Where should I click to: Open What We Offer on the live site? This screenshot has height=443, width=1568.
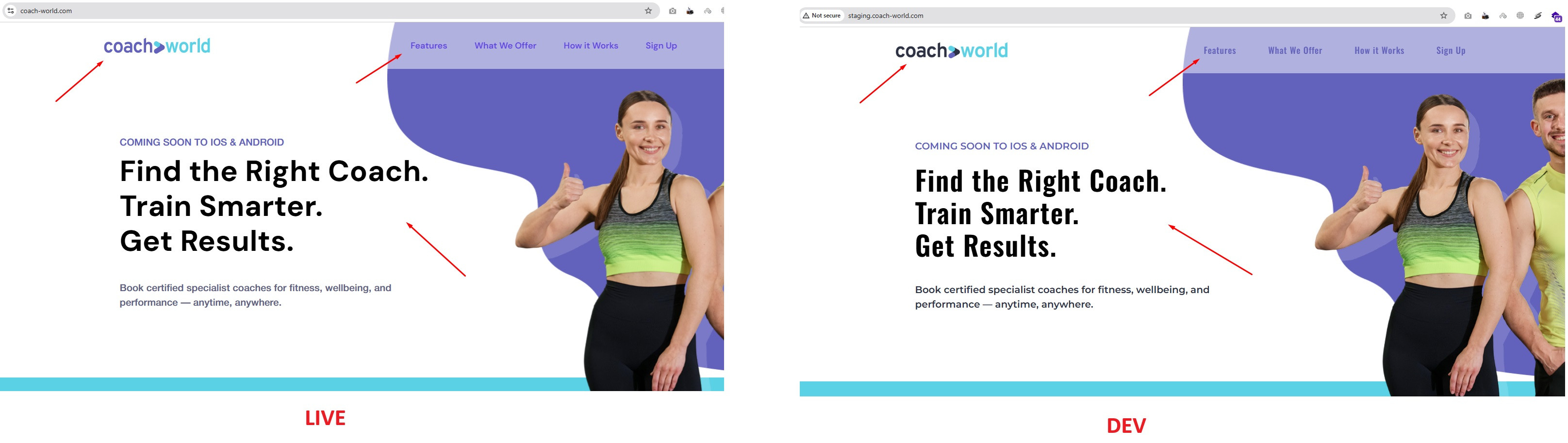[505, 46]
